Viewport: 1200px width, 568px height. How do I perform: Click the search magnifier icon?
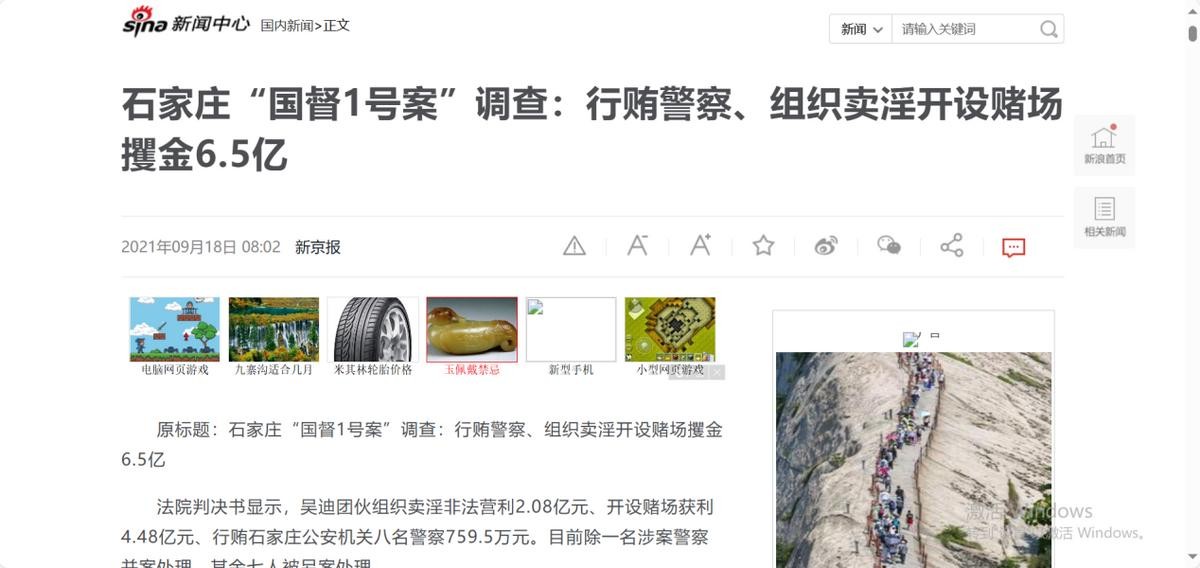click(x=1048, y=29)
